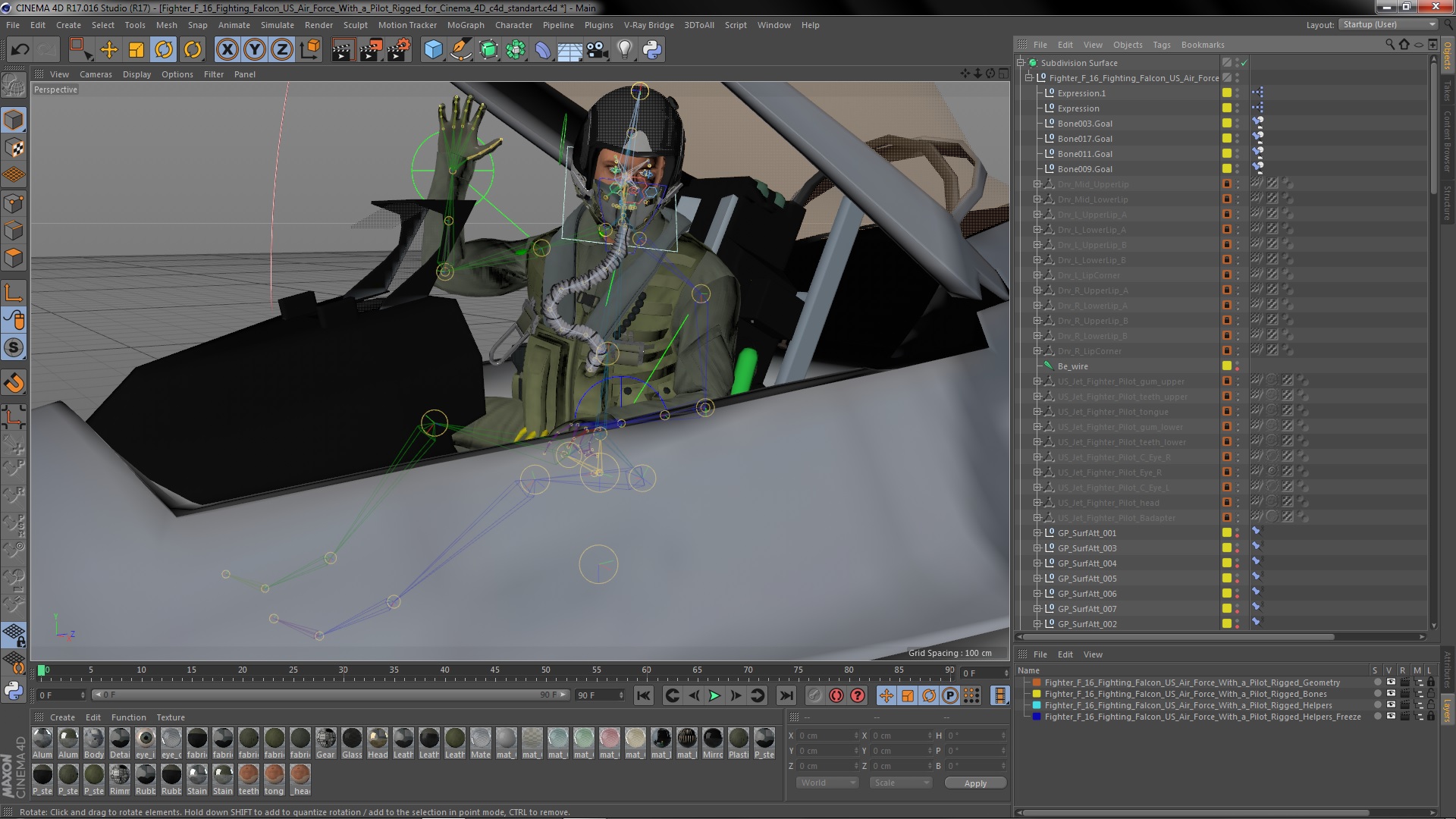Click Expression.1 yellow layer swatch
The image size is (1456, 819).
pos(1226,93)
